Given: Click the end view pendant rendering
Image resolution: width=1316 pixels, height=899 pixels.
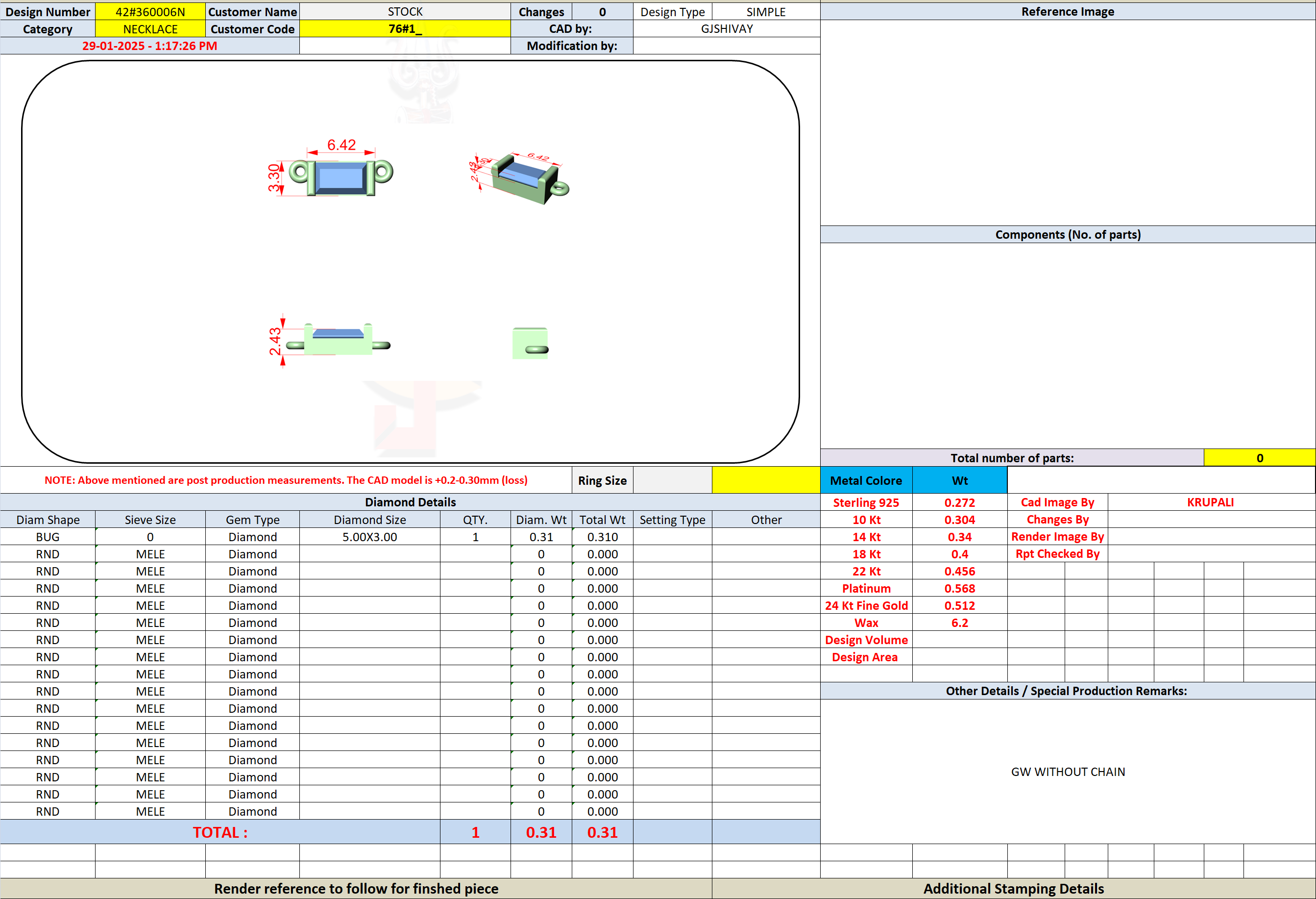Looking at the screenshot, I should point(531,343).
